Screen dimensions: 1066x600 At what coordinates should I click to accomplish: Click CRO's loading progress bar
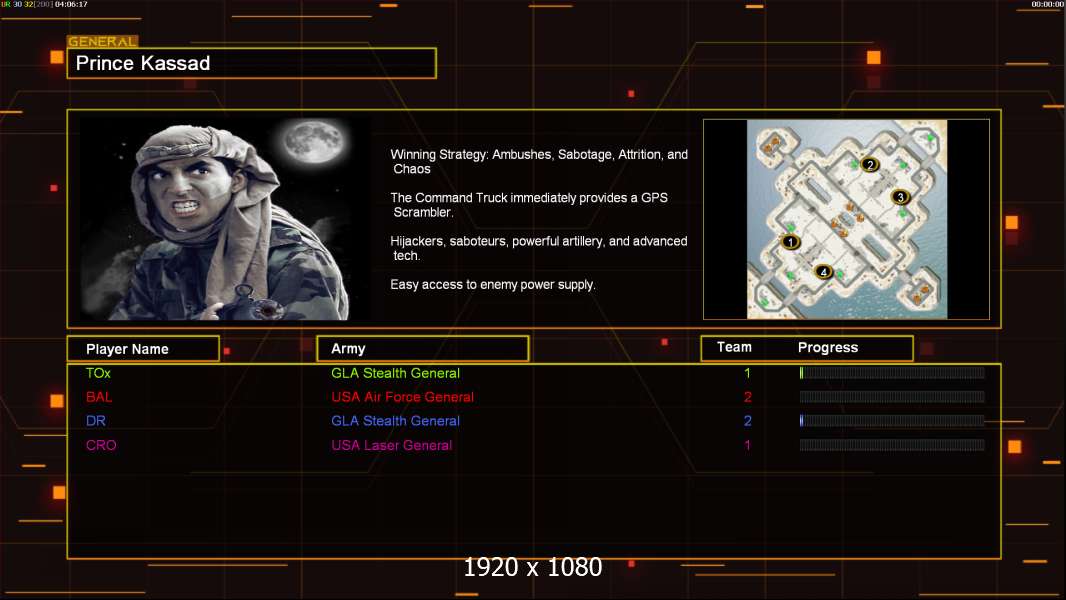coord(892,445)
